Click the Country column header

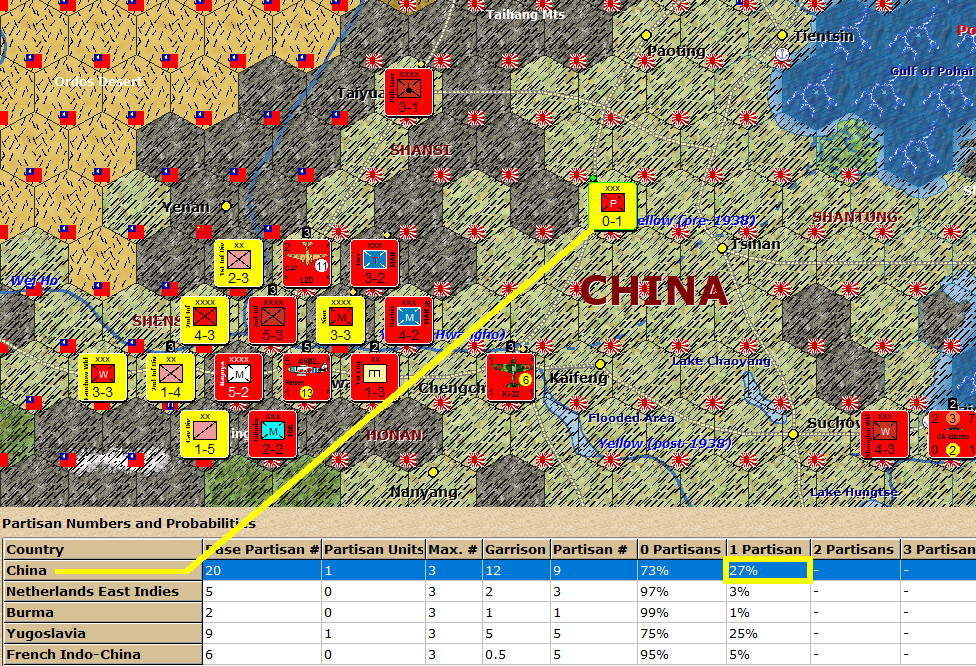[103, 550]
